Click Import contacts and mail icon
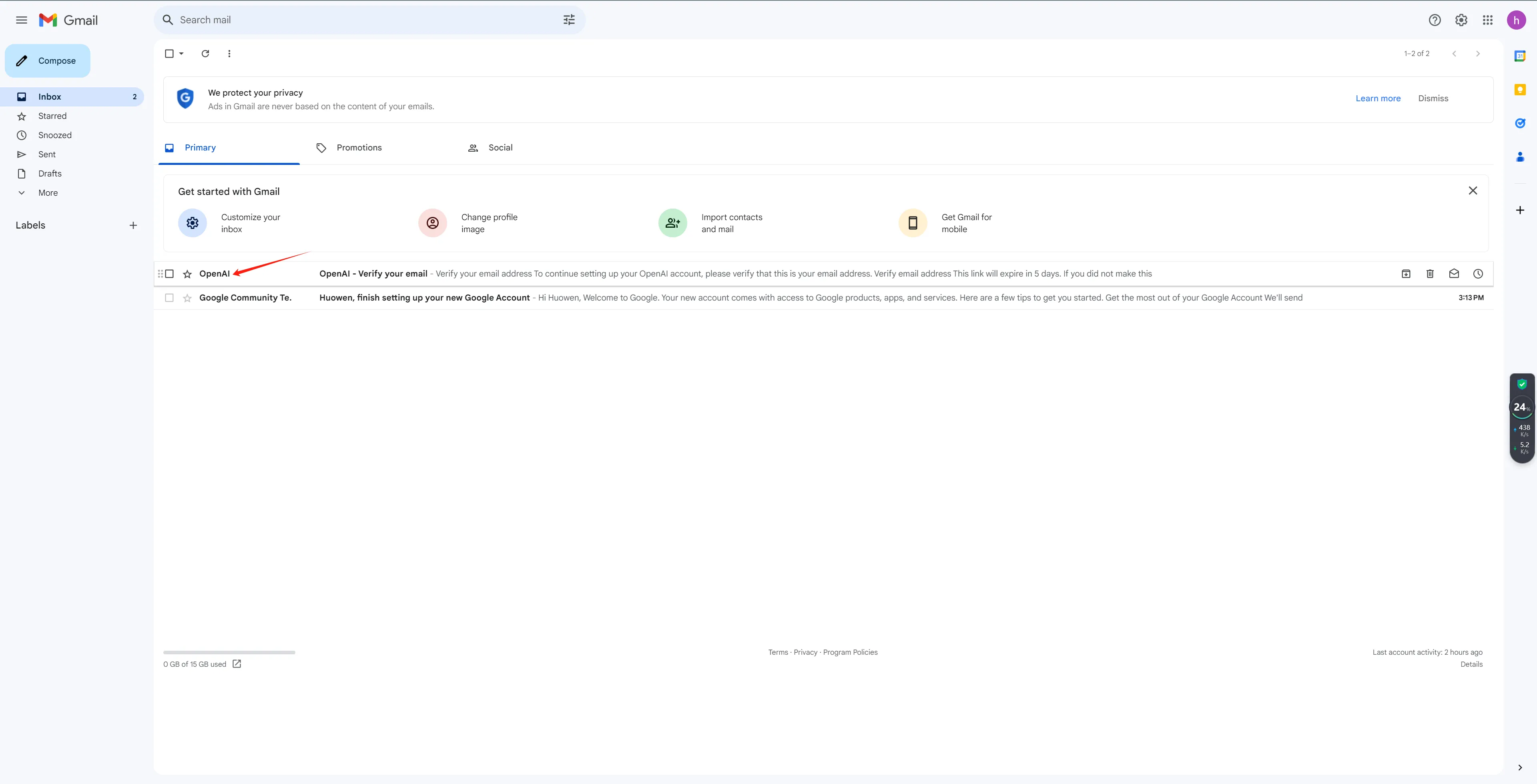The height and width of the screenshot is (784, 1537). (x=672, y=223)
